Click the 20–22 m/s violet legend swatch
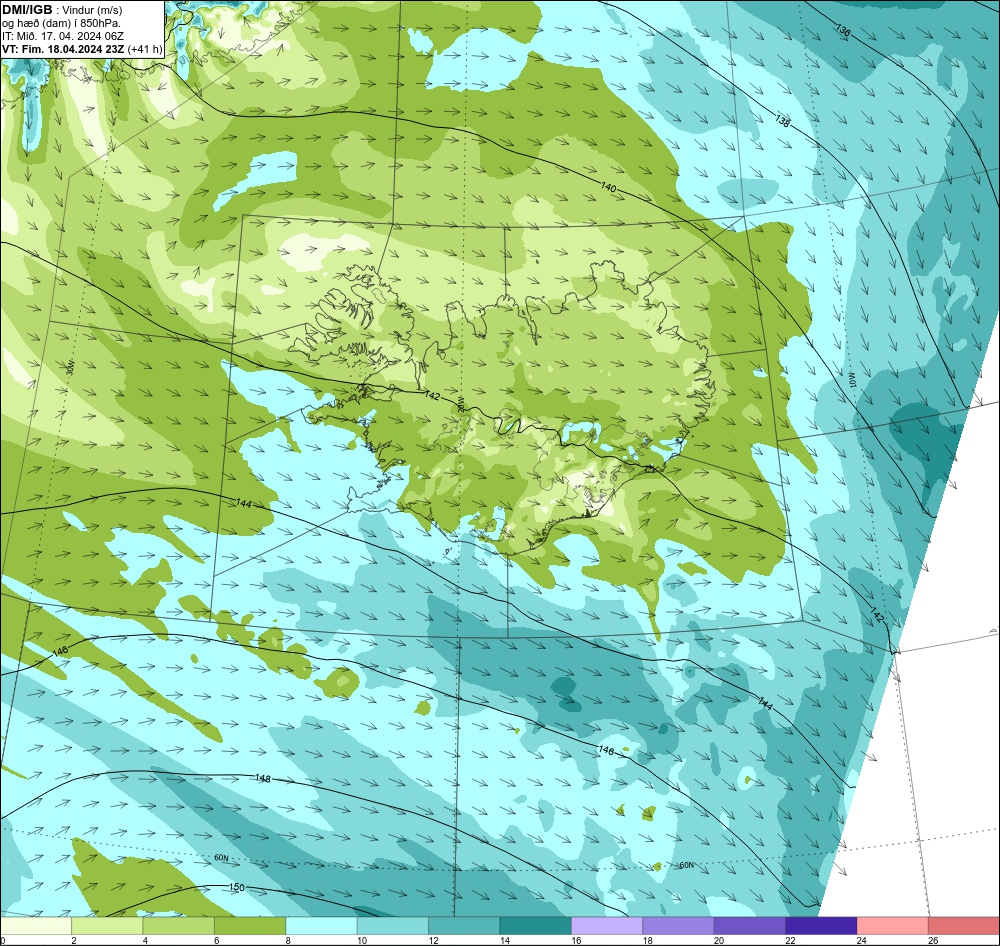The width and height of the screenshot is (1000, 946). point(750,925)
